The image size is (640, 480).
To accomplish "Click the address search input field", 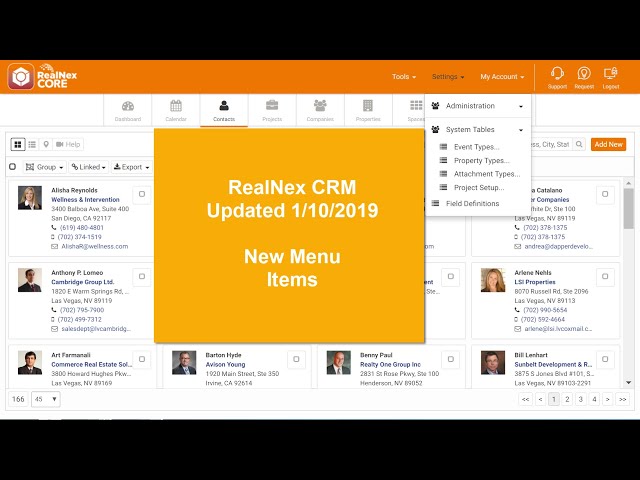I will tap(551, 144).
